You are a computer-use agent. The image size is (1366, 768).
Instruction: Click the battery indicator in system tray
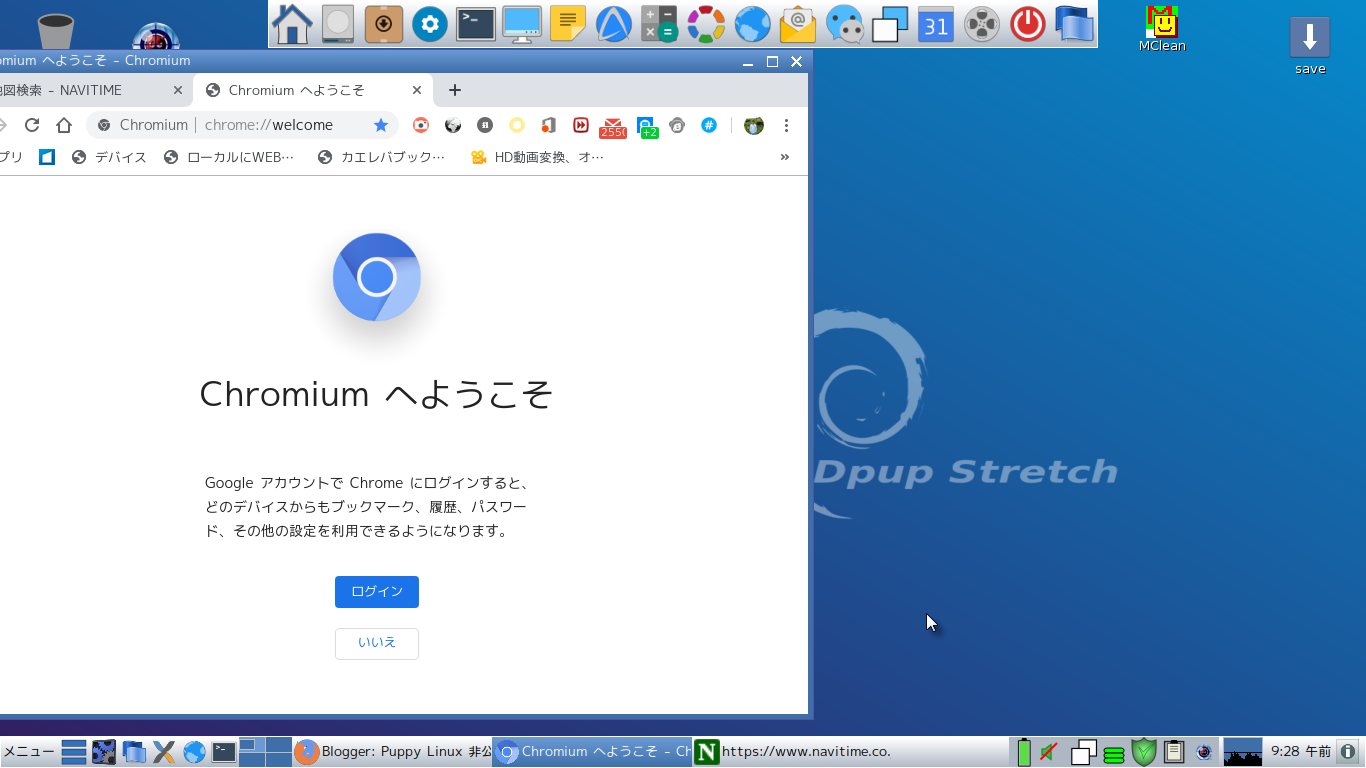point(1024,751)
